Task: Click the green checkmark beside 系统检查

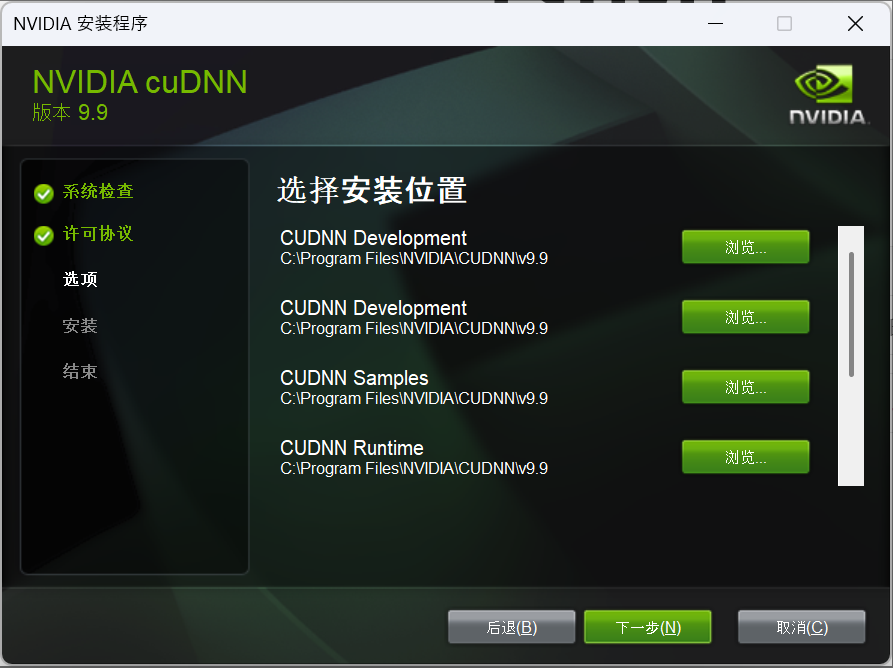Action: [x=44, y=194]
